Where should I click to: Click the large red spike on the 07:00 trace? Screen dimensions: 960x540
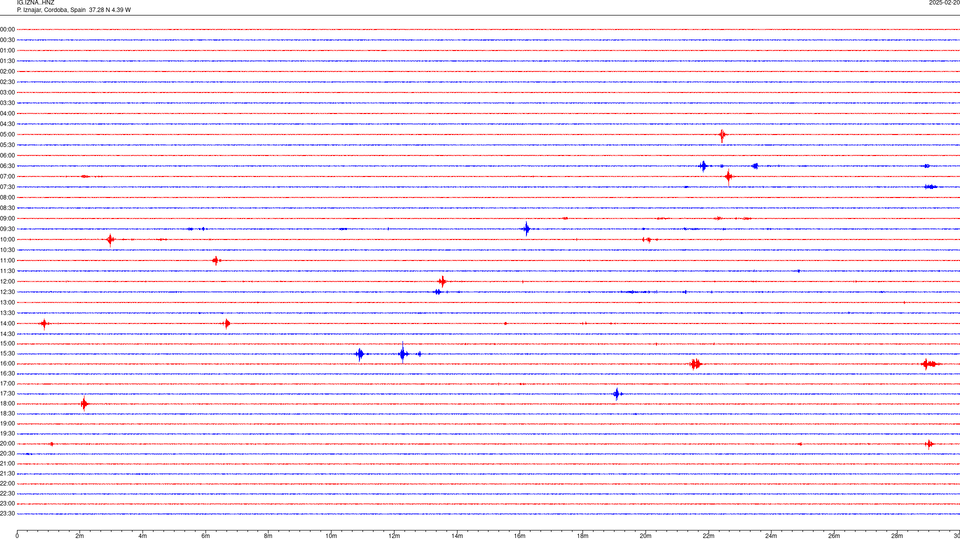coord(728,177)
